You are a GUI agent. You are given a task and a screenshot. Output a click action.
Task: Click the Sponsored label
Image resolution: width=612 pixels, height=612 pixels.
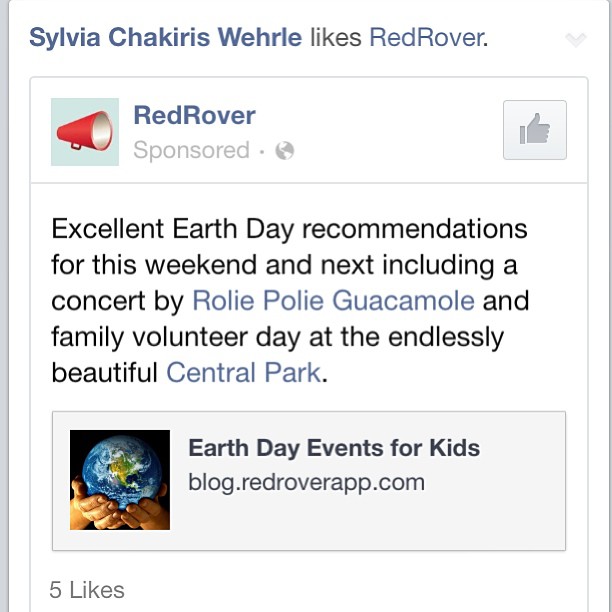pos(191,150)
